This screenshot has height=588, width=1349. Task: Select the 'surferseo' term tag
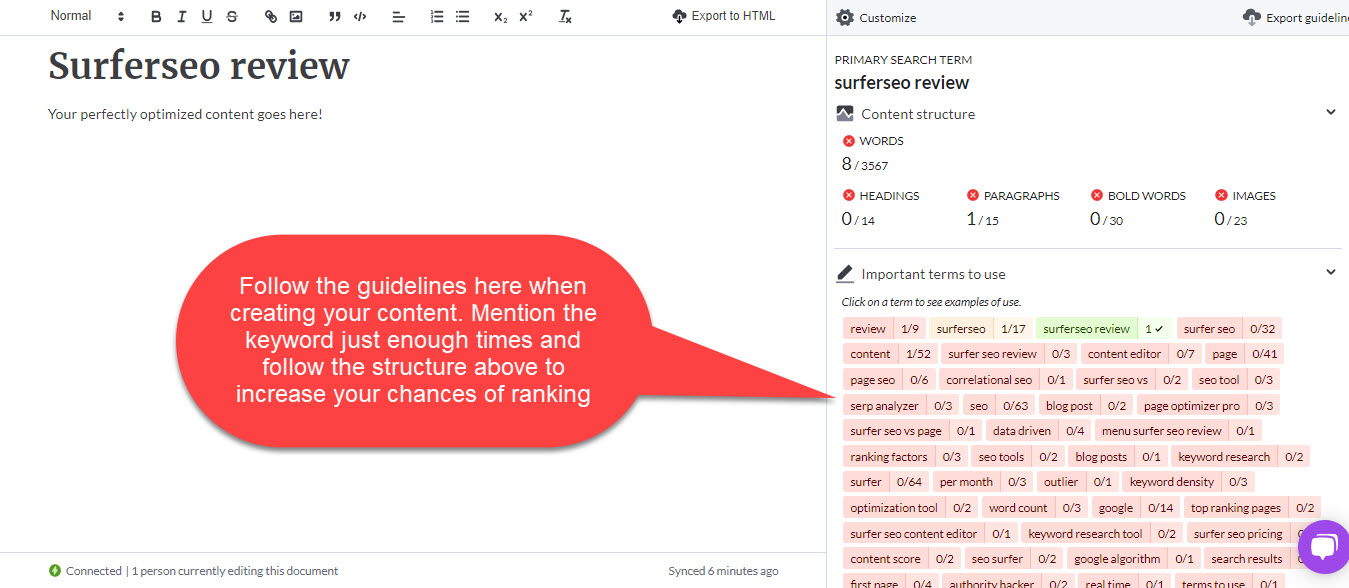981,329
